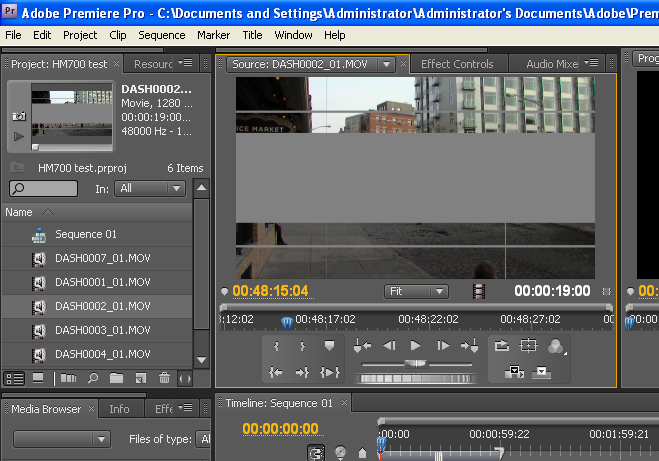659x461 pixels.
Task: Step forward one frame in Source monitor
Action: [443, 345]
